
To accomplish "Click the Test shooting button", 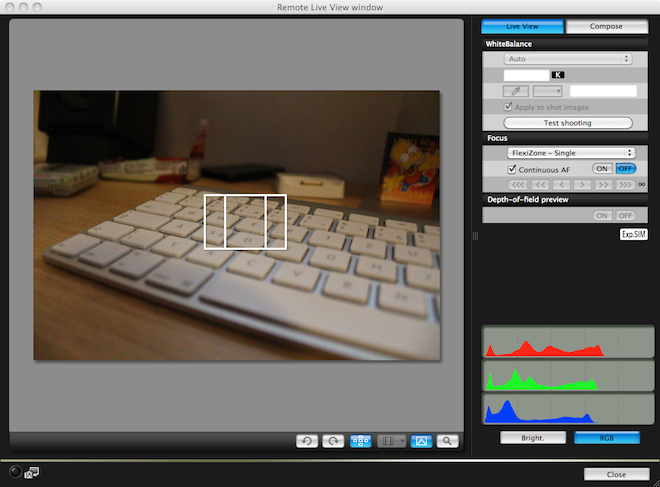I will tap(568, 123).
